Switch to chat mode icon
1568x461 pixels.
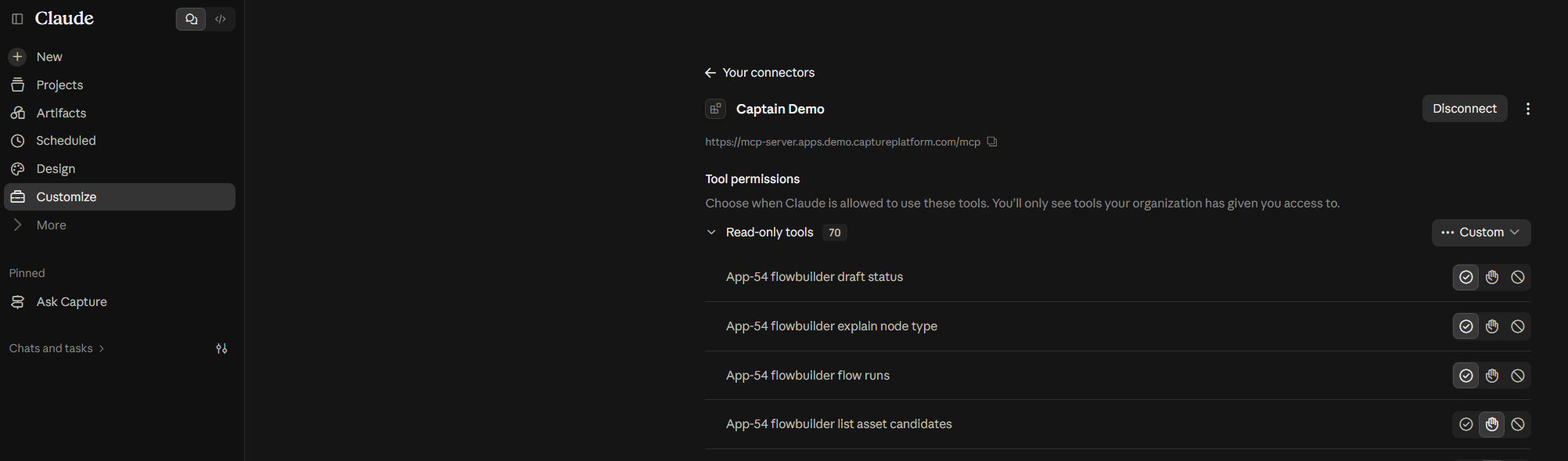[x=191, y=19]
